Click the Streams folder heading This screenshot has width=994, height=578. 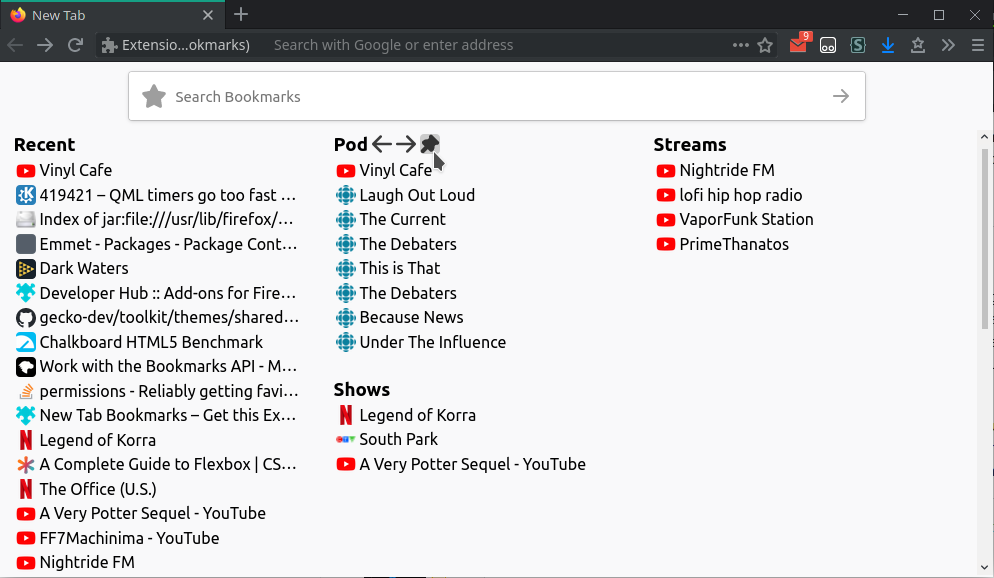[x=690, y=144]
